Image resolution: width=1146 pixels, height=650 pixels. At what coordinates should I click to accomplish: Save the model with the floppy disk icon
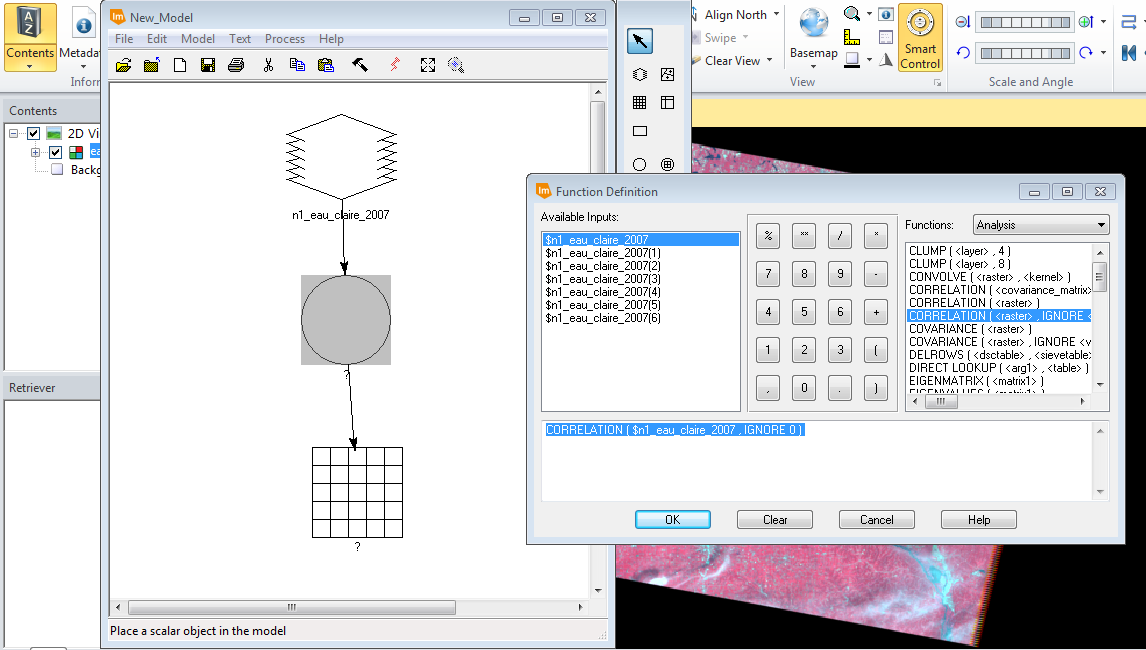point(208,65)
